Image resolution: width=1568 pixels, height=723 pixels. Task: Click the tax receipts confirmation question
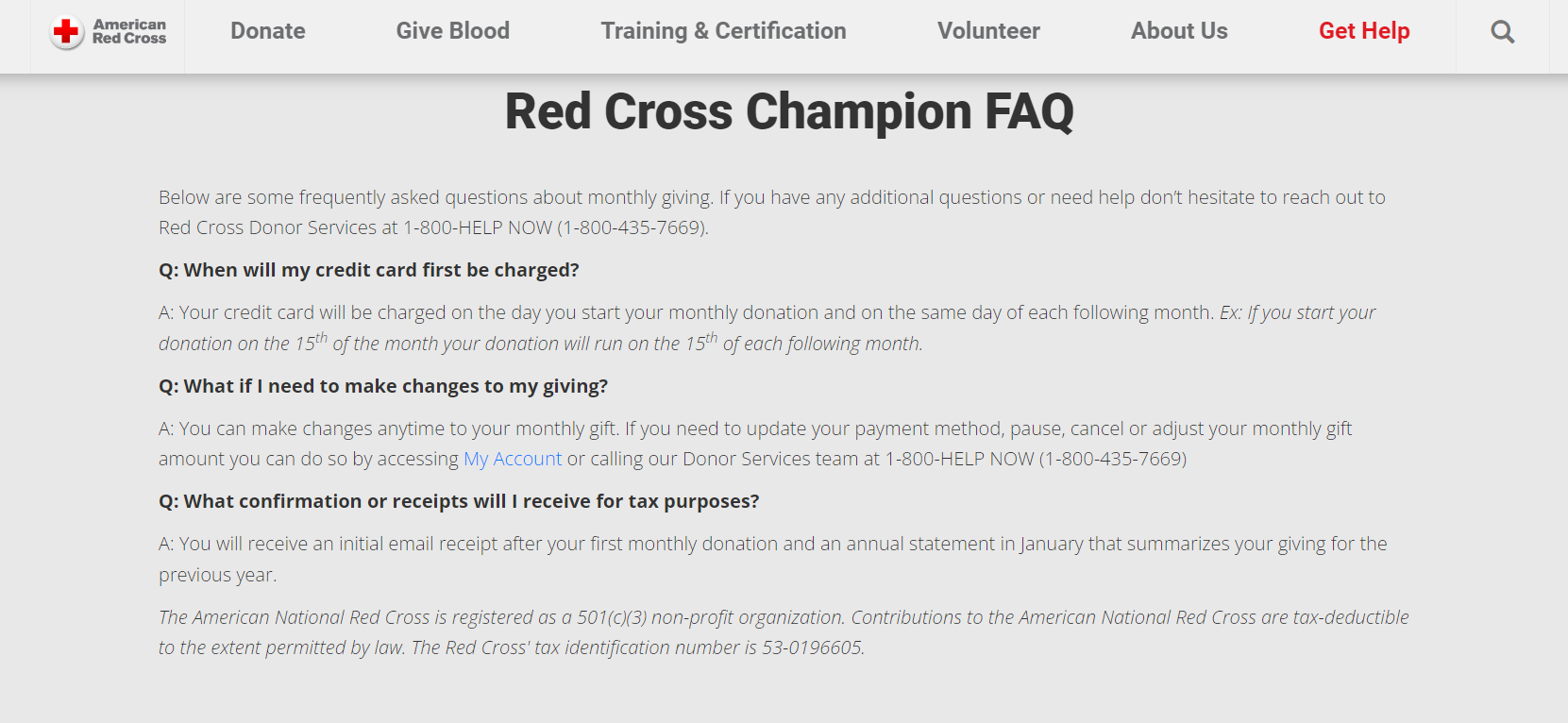459,501
